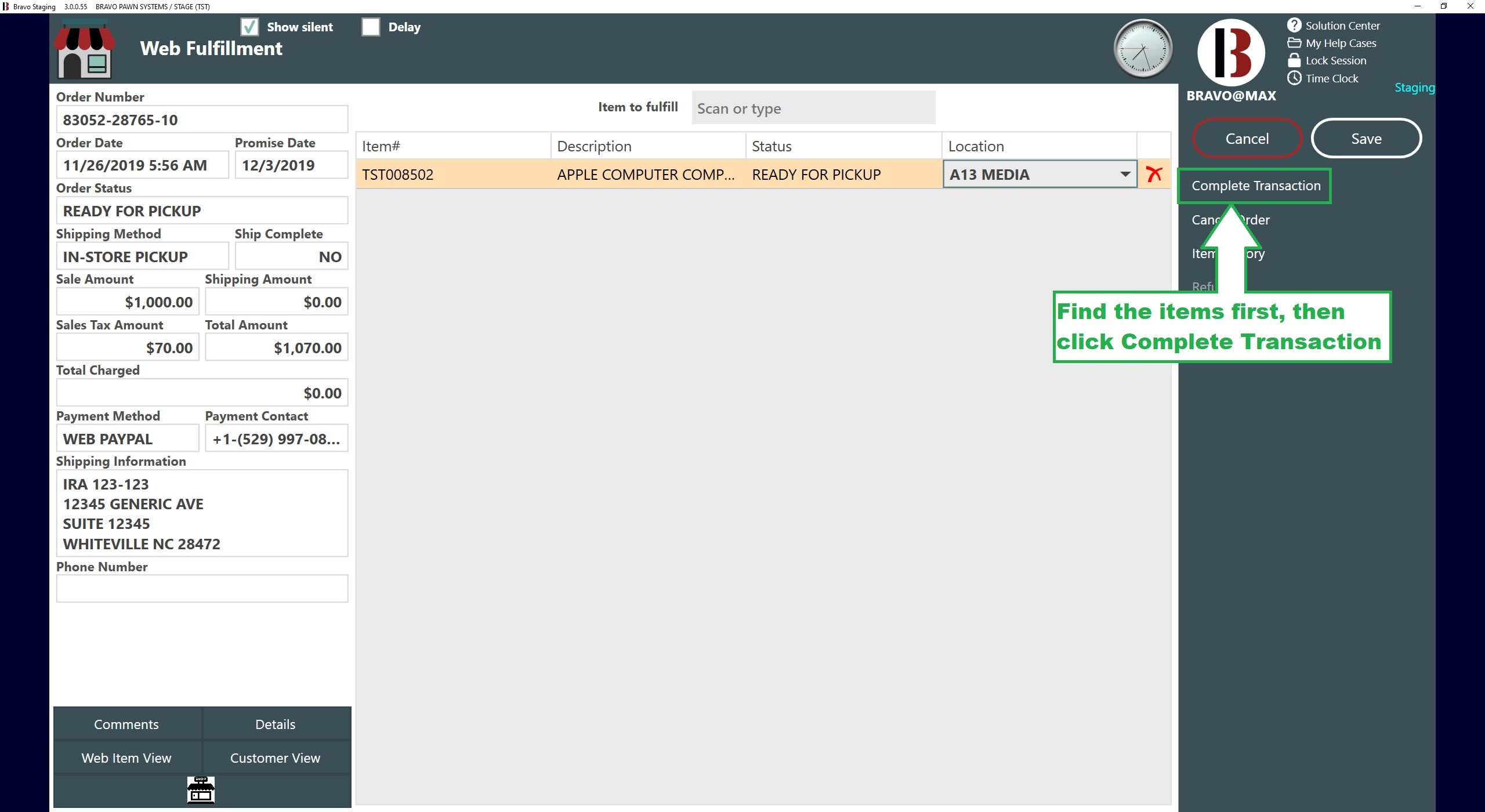Open My Help Cases folder

1294,43
